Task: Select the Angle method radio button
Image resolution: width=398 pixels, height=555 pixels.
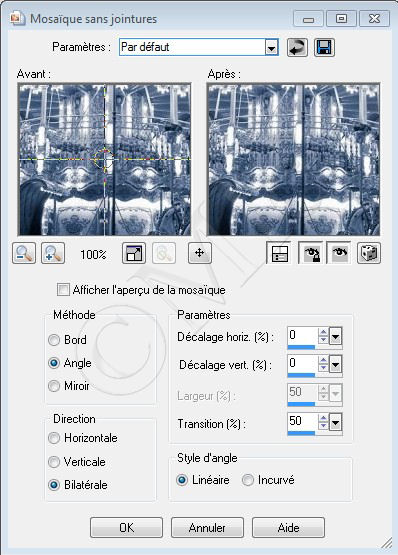Action: [x=54, y=363]
